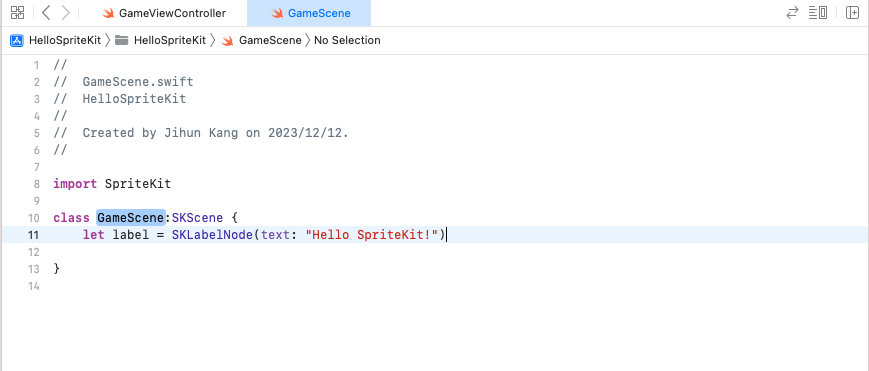Click the Swift icon in jump bar
The height and width of the screenshot is (371, 869).
pyautogui.click(x=227, y=40)
